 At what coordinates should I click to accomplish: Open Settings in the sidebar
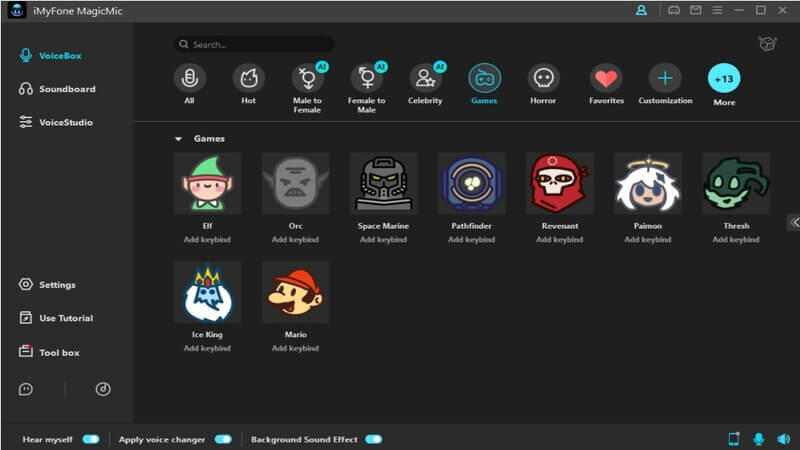(x=47, y=285)
